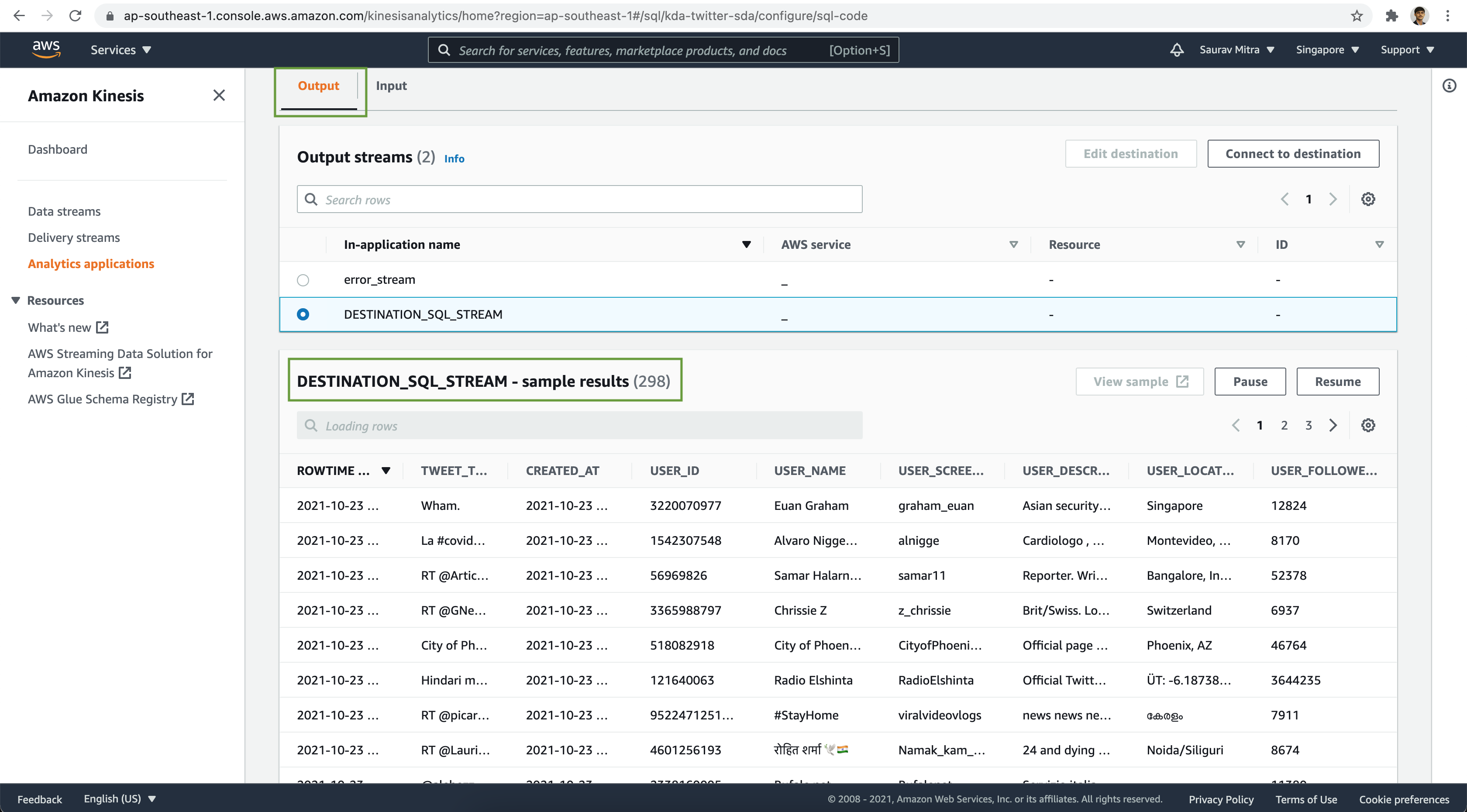1467x812 pixels.
Task: Bookmark page with star icon
Action: pyautogui.click(x=1357, y=15)
